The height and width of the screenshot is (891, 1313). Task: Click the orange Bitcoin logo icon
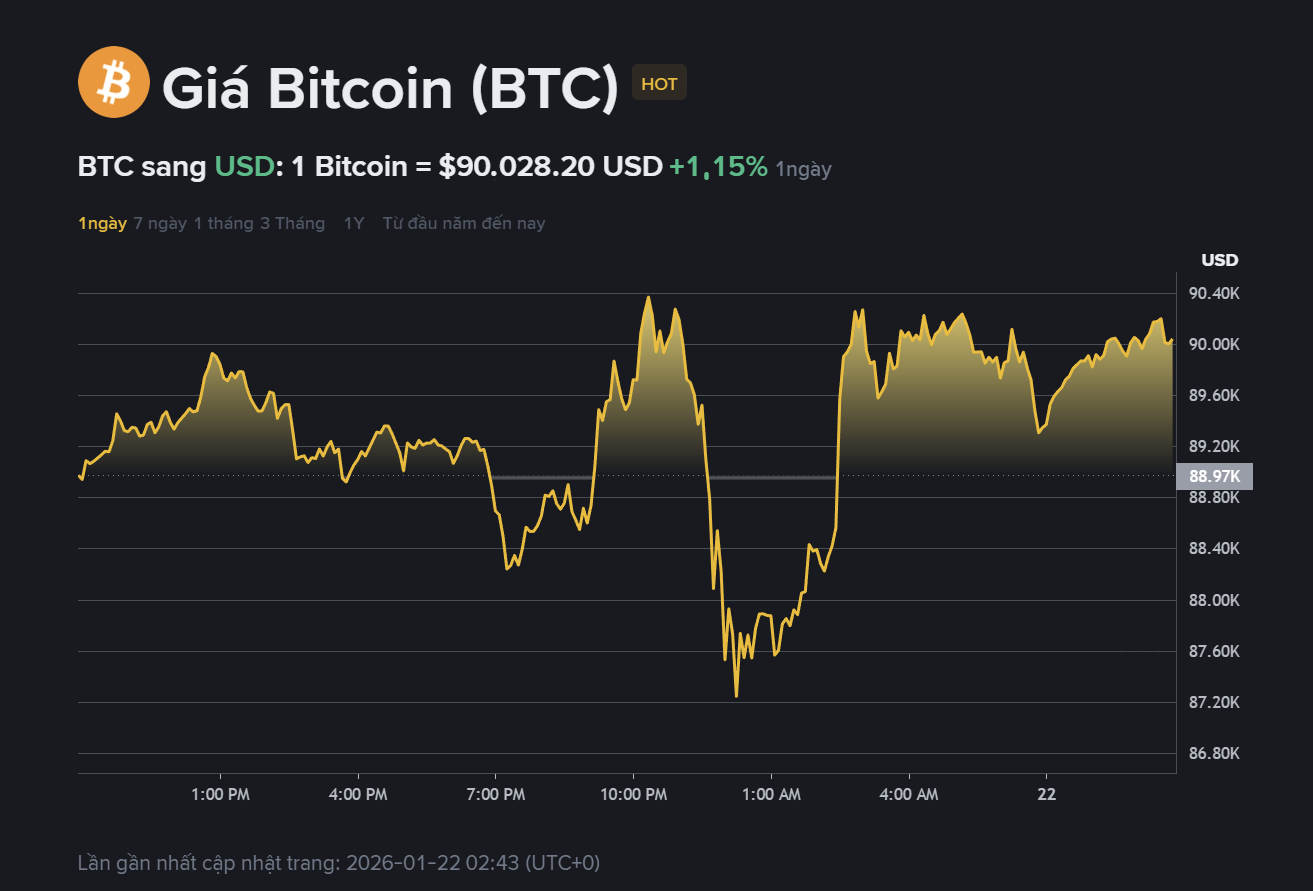coord(113,83)
